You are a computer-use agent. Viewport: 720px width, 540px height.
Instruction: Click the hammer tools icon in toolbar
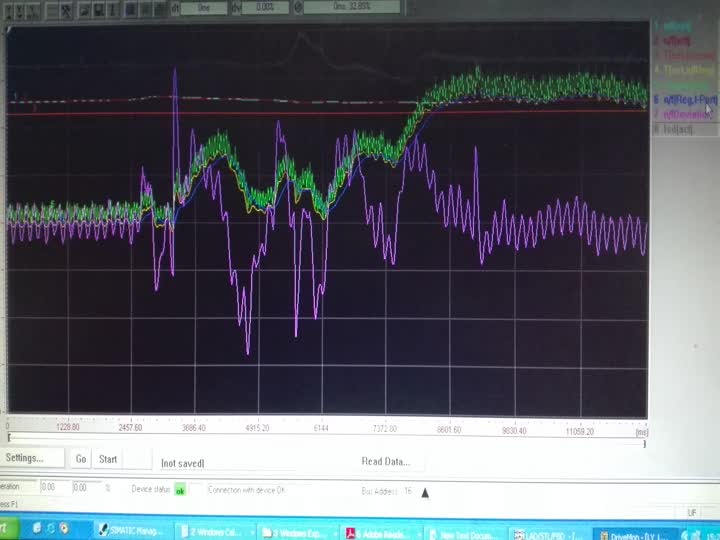point(66,10)
